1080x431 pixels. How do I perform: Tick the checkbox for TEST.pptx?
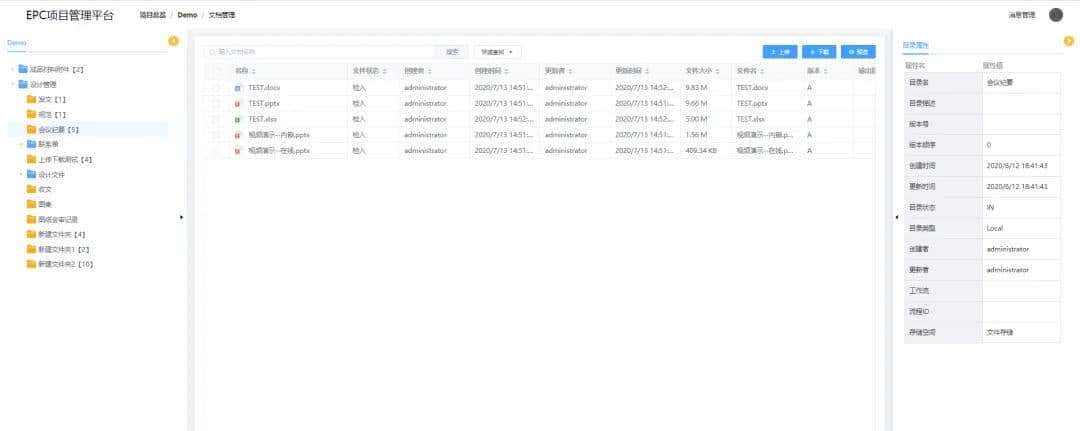216,103
